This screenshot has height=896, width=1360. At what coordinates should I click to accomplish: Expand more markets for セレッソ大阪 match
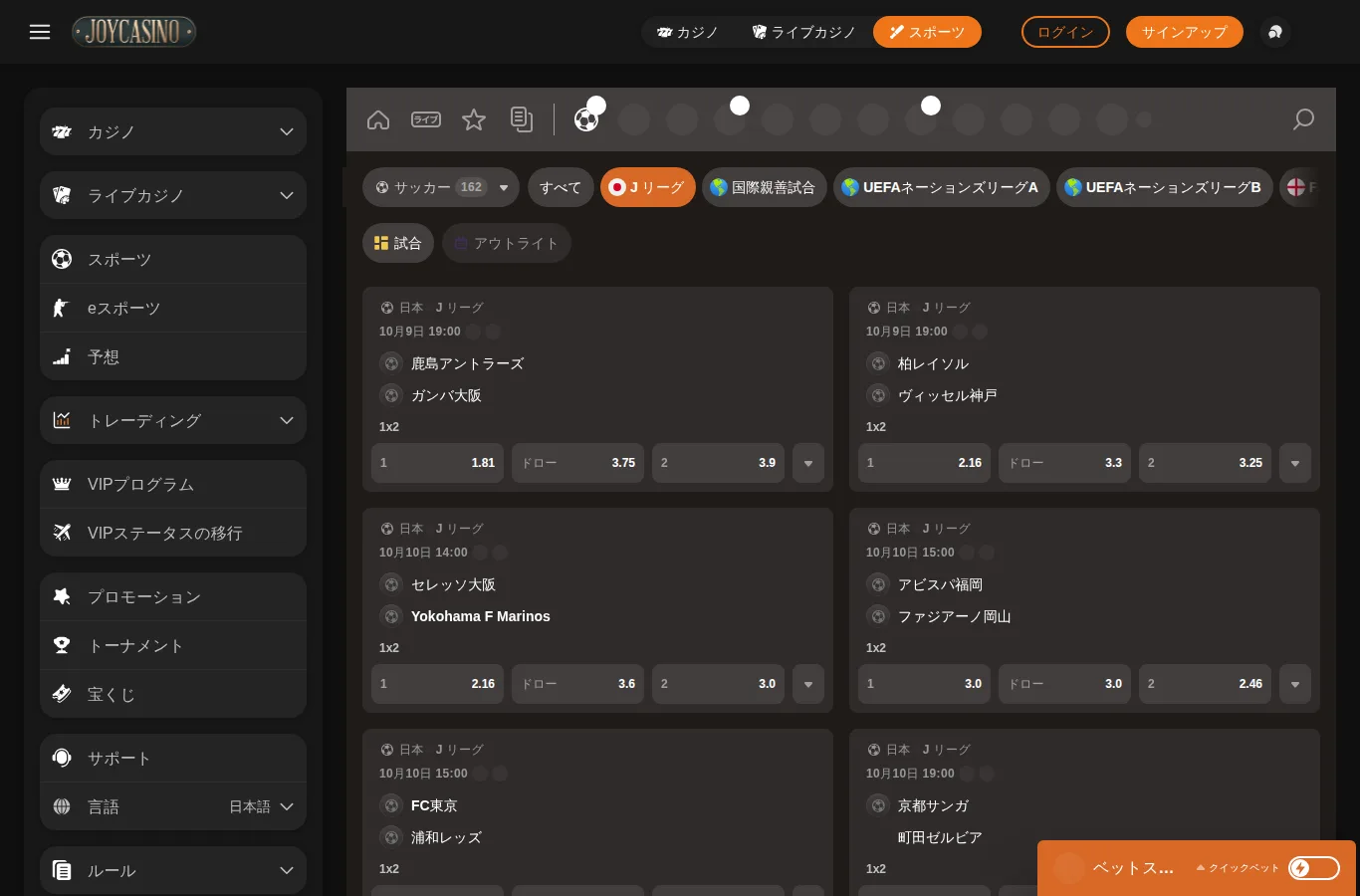[x=808, y=684]
